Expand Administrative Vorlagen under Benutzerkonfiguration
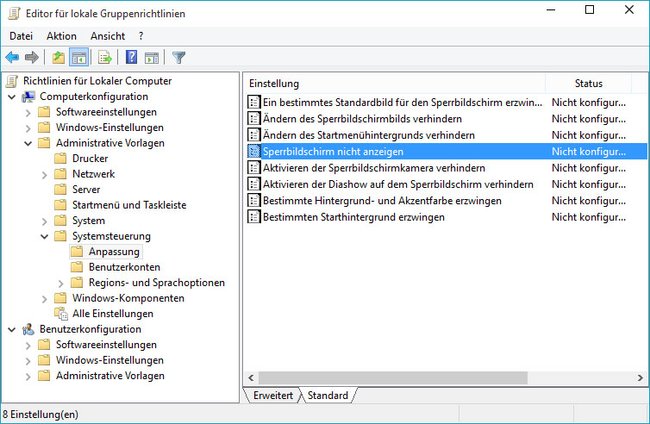Viewport: 650px width, 424px height. pyautogui.click(x=28, y=376)
